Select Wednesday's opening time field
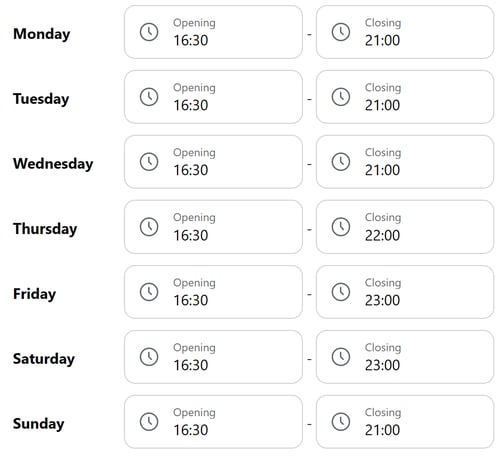Screen dimensions: 503x456 point(213,162)
